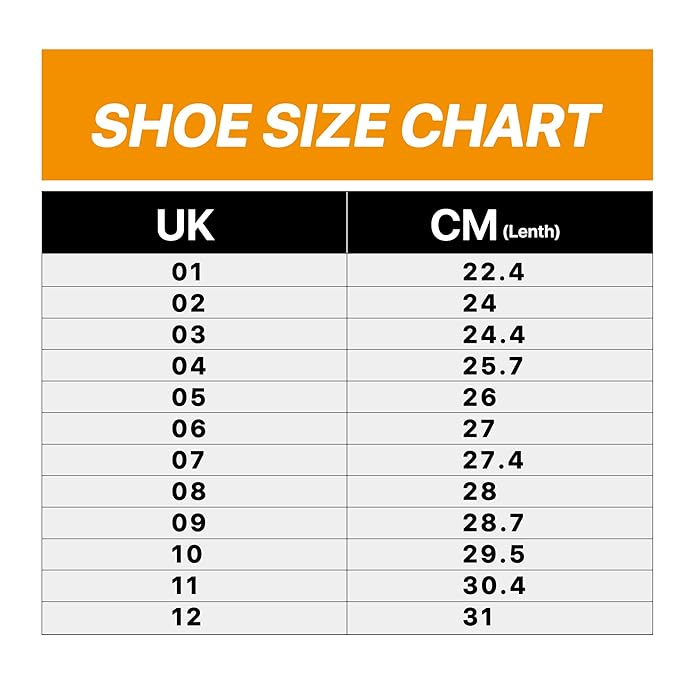This screenshot has height=695, width=695.
Task: Click the 24.4 length value
Action: pos(493,335)
